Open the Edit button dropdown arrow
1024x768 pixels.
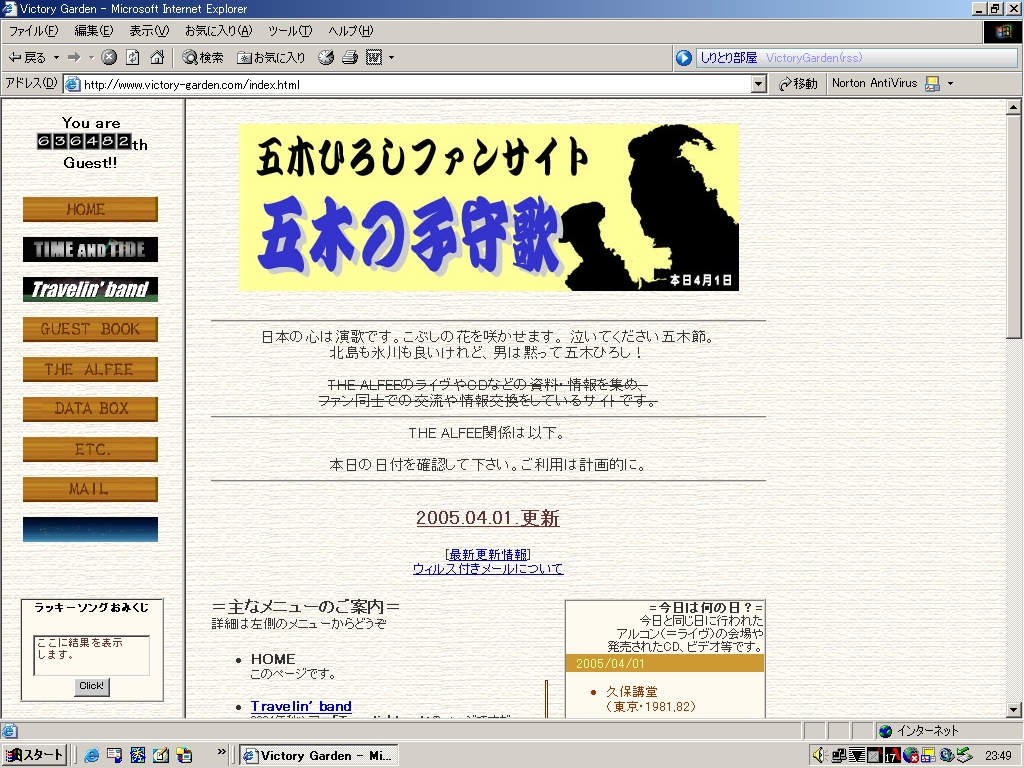coord(391,57)
